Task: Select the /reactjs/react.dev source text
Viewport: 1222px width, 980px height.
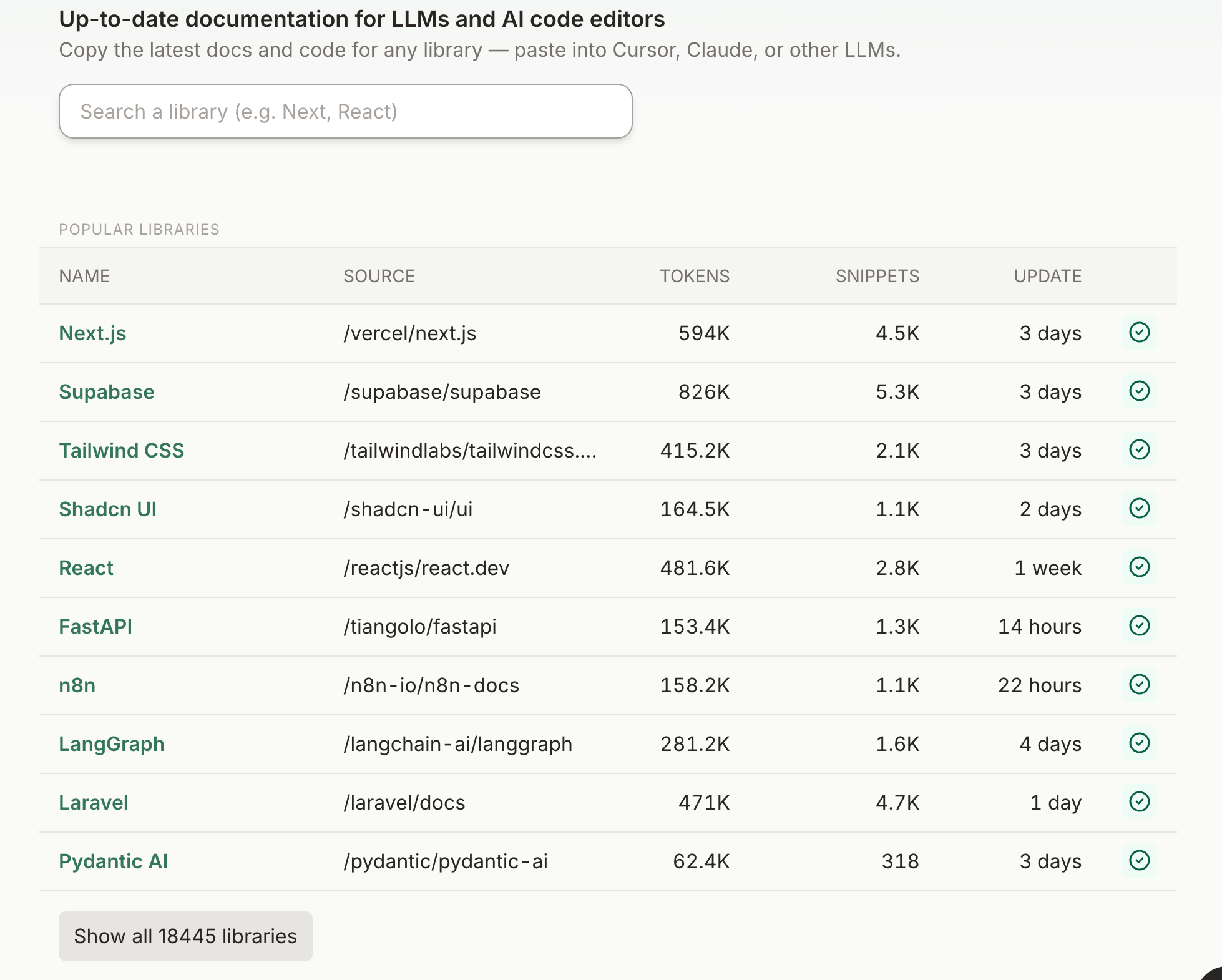Action: 426,568
